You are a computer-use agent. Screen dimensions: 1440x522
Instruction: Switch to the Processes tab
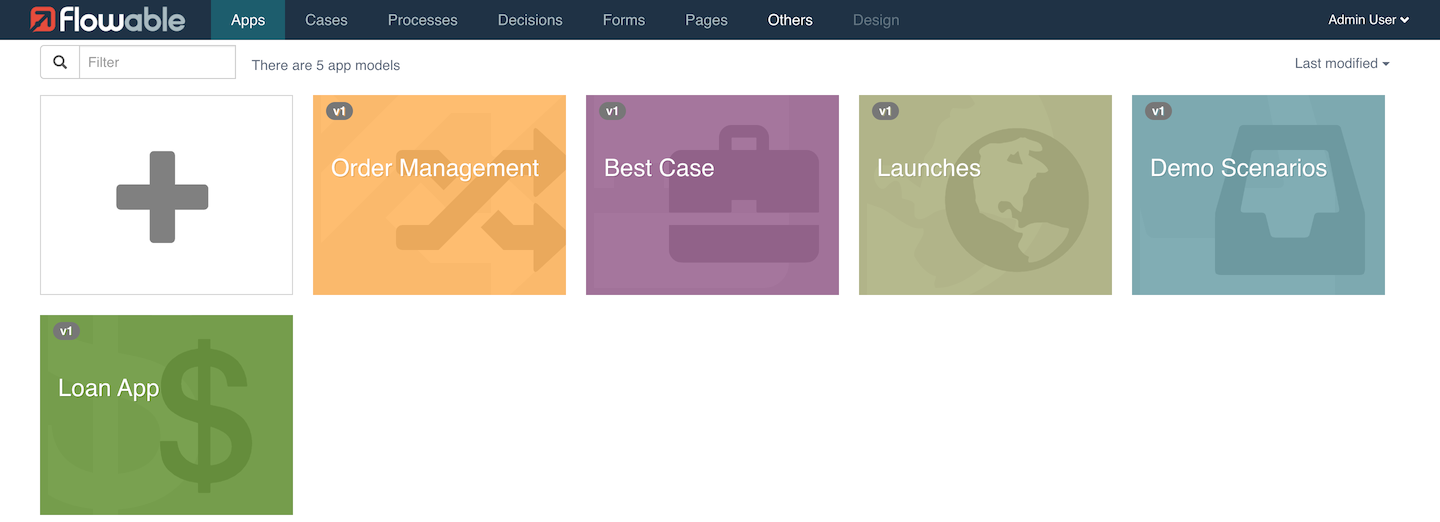pyautogui.click(x=423, y=20)
